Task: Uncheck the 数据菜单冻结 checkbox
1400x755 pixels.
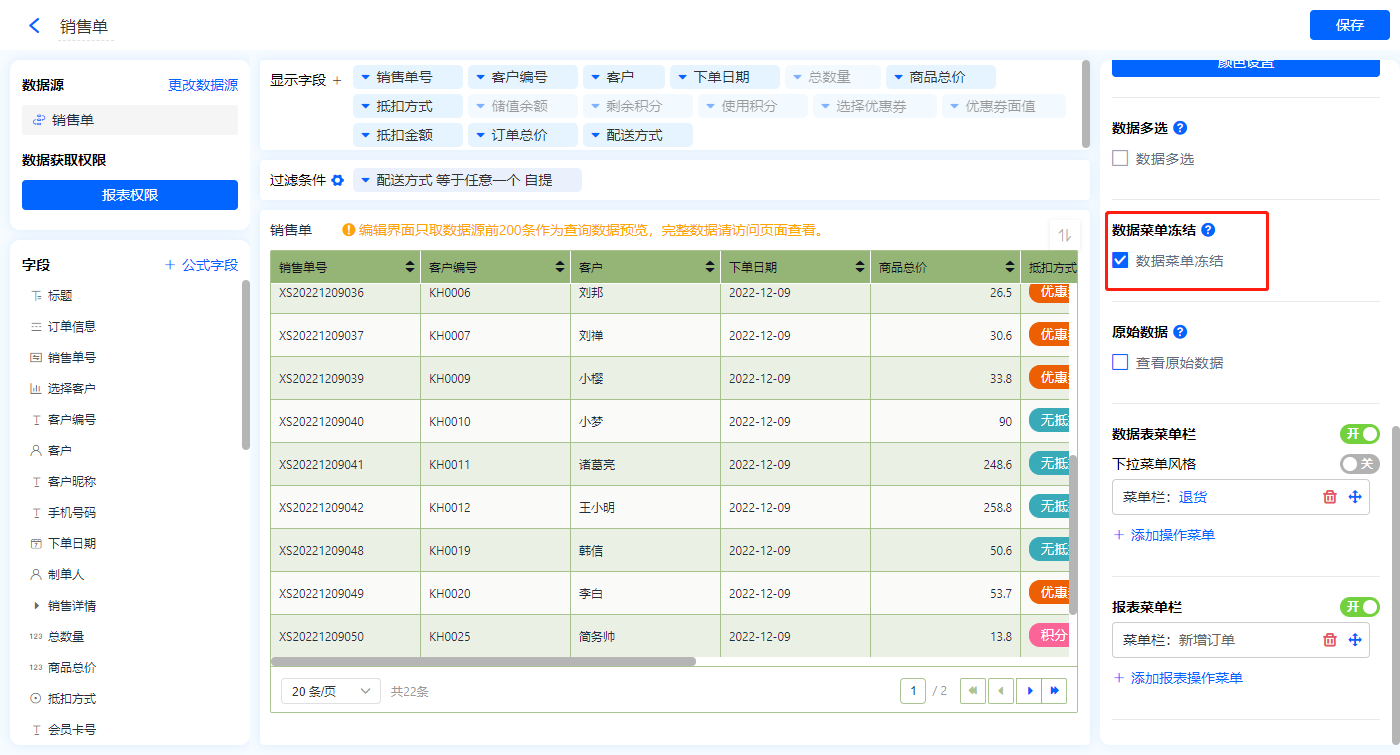Action: click(1120, 261)
